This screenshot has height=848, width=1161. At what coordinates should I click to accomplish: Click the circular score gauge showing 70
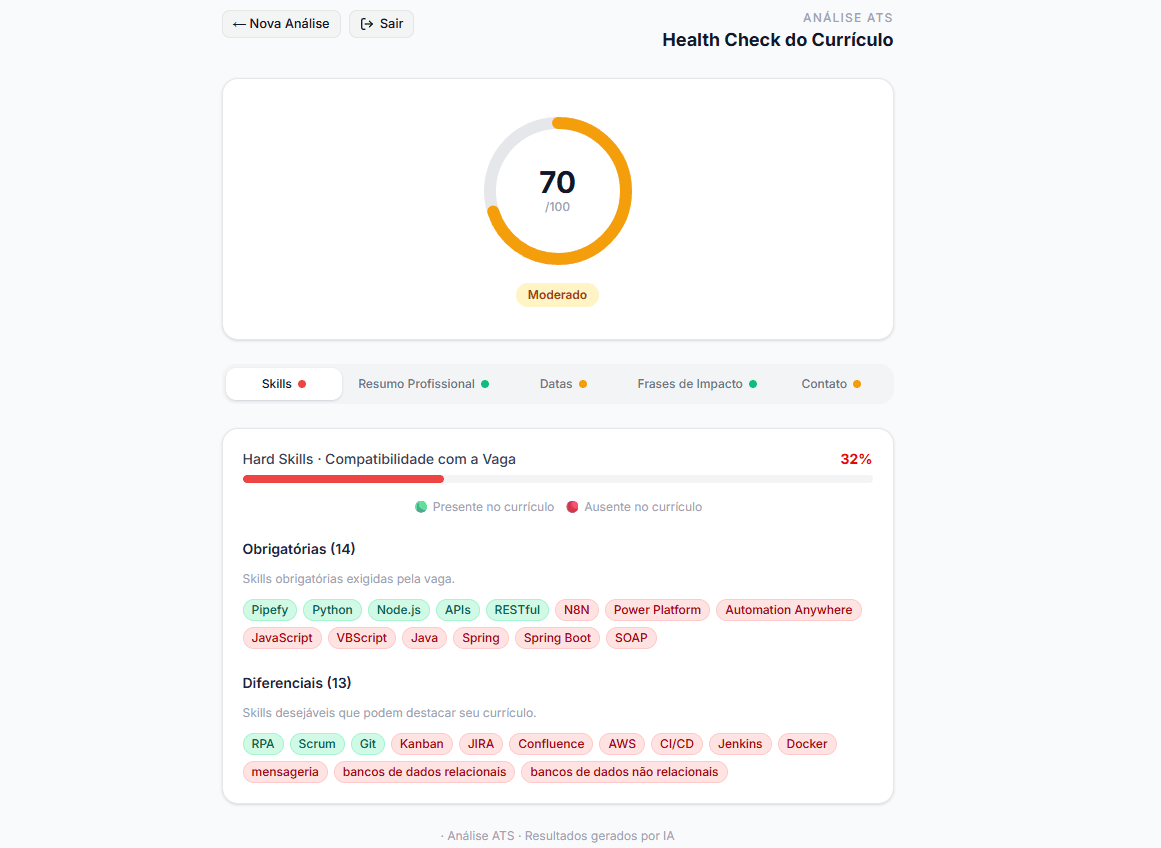[557, 191]
